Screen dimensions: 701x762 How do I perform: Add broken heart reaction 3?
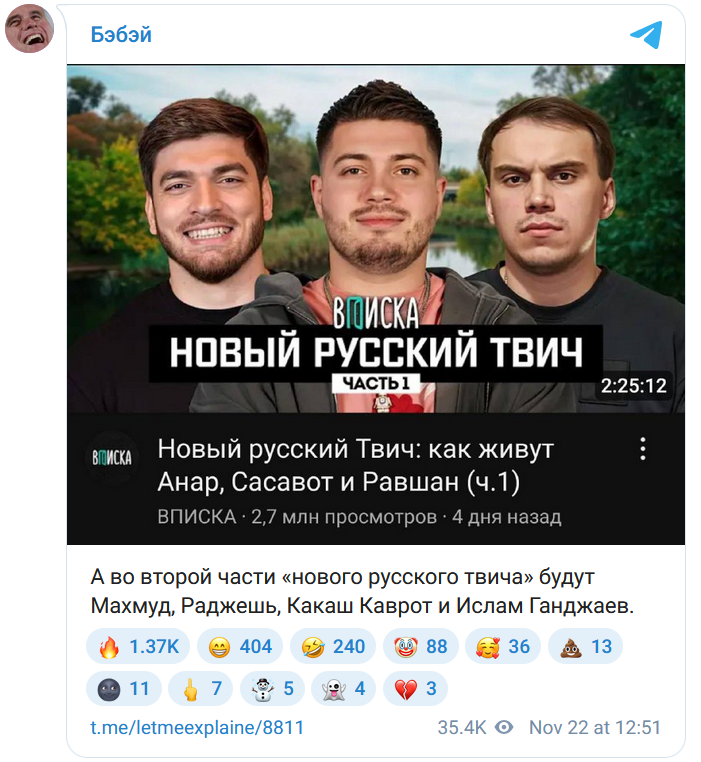(415, 689)
